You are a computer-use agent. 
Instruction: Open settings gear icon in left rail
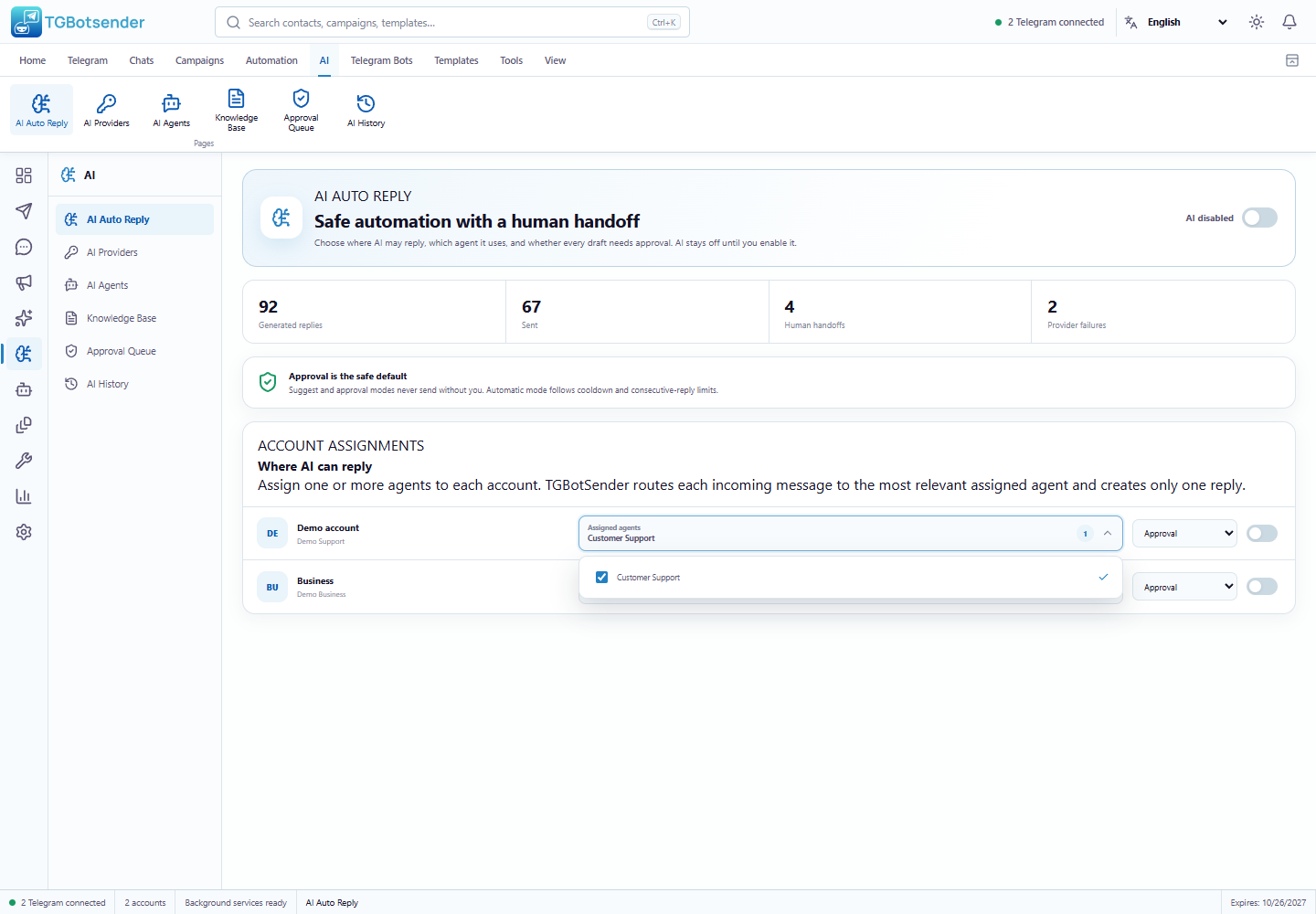[24, 532]
